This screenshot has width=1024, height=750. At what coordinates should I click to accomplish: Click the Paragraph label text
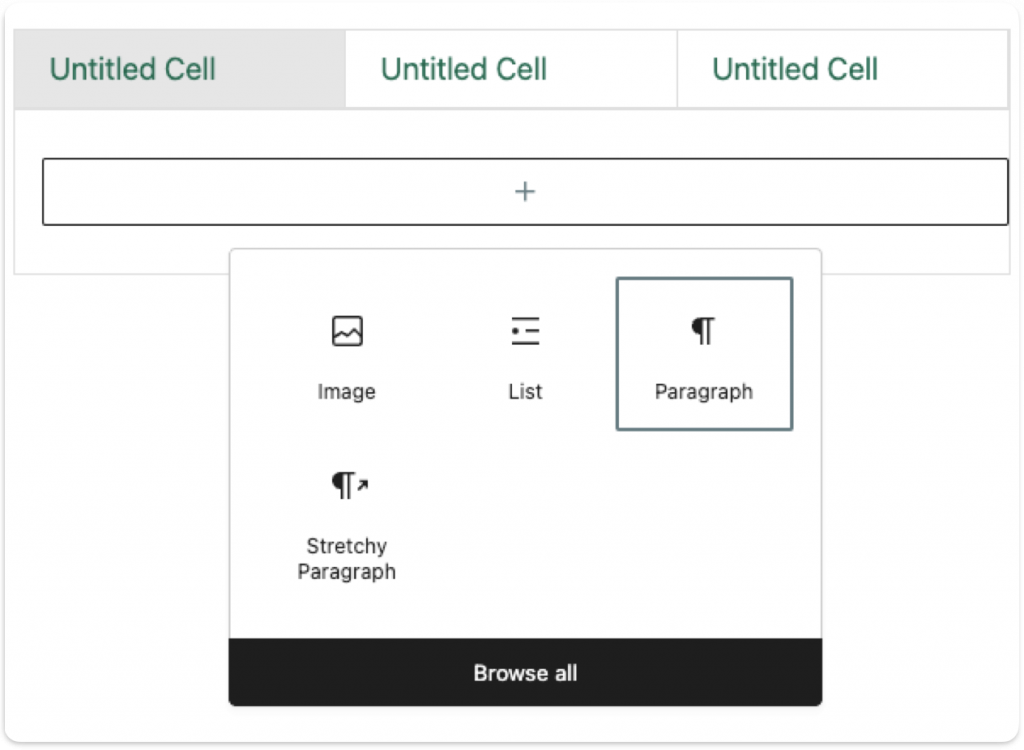(x=703, y=391)
